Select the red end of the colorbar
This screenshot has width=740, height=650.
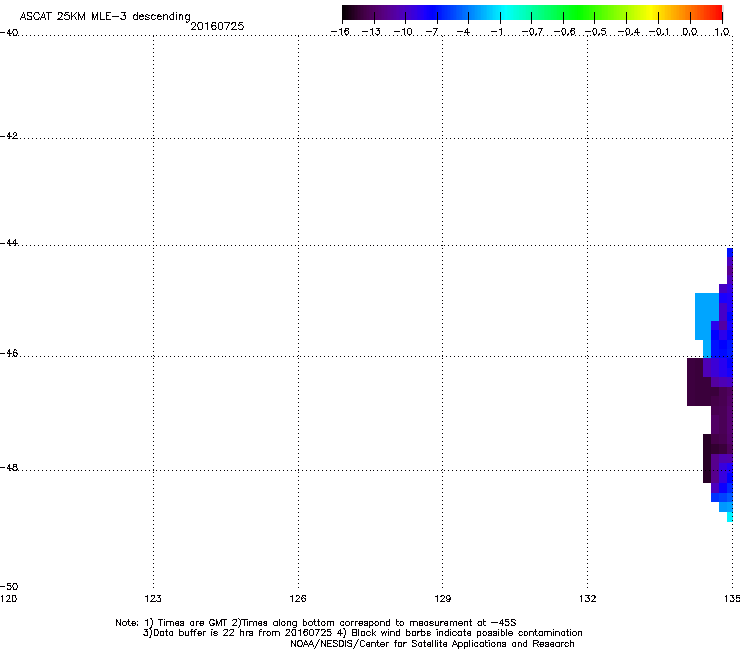(x=715, y=13)
